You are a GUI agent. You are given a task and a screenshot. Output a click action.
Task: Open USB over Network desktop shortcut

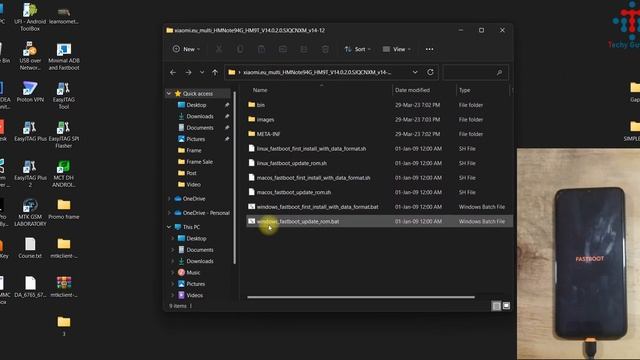(30, 56)
